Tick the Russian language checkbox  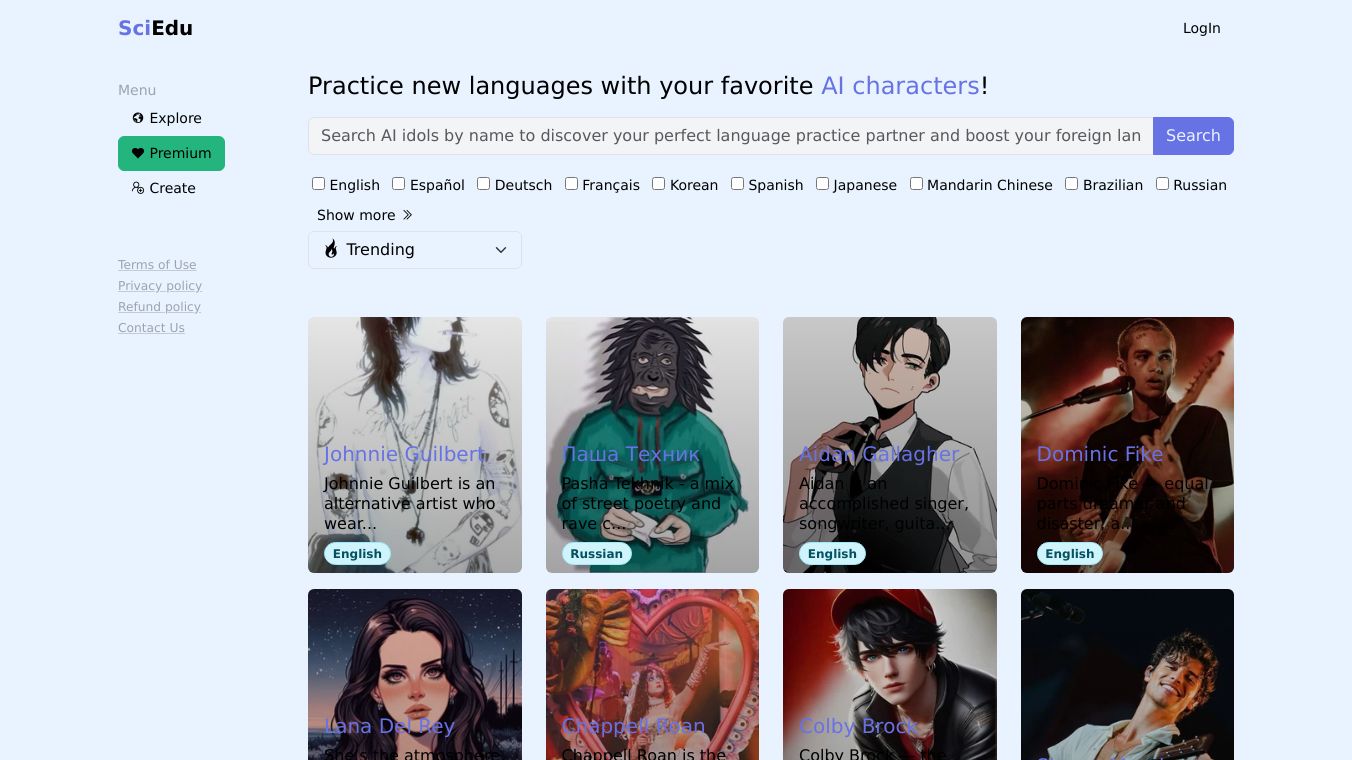[1162, 184]
